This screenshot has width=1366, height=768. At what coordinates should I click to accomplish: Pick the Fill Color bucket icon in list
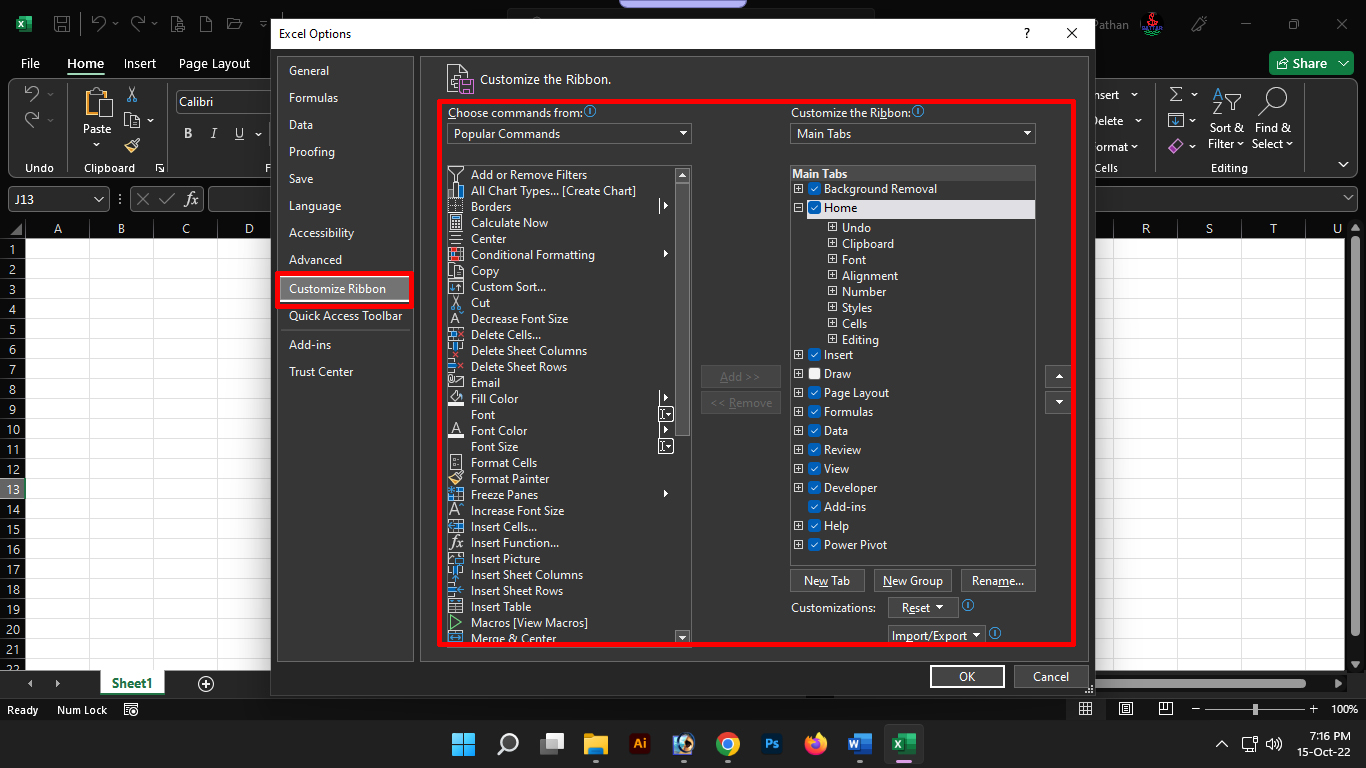456,398
